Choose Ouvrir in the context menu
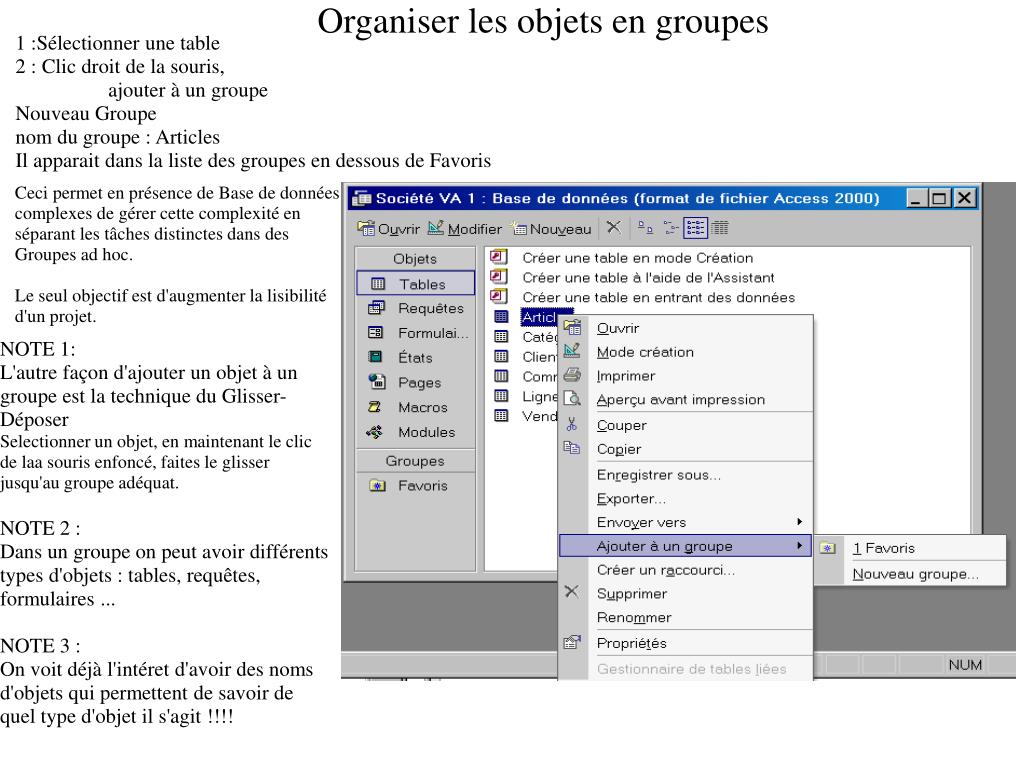Image resolution: width=1023 pixels, height=767 pixels. 686,328
